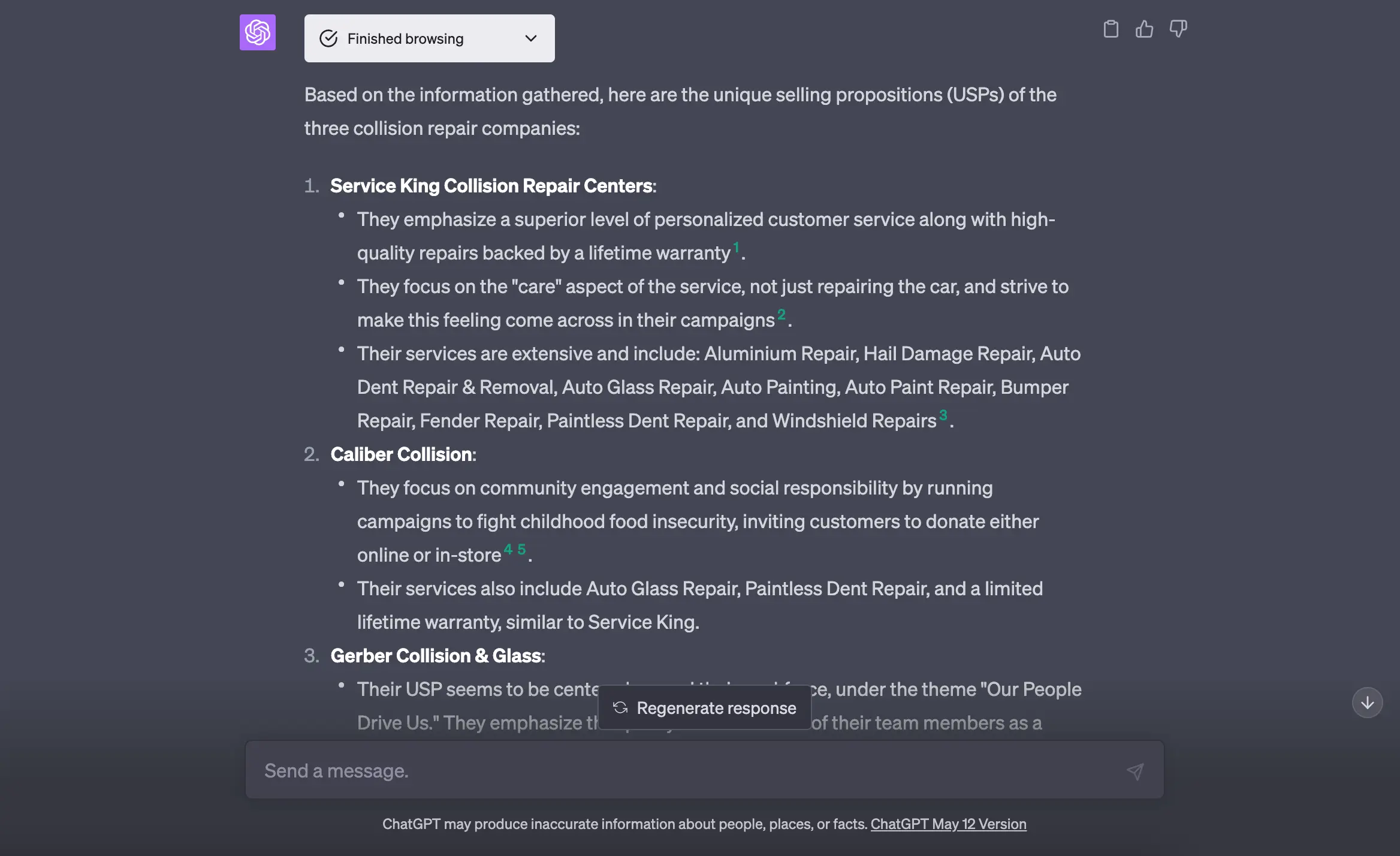
Task: Open the ChatGPT May 12 Version link
Action: [948, 824]
